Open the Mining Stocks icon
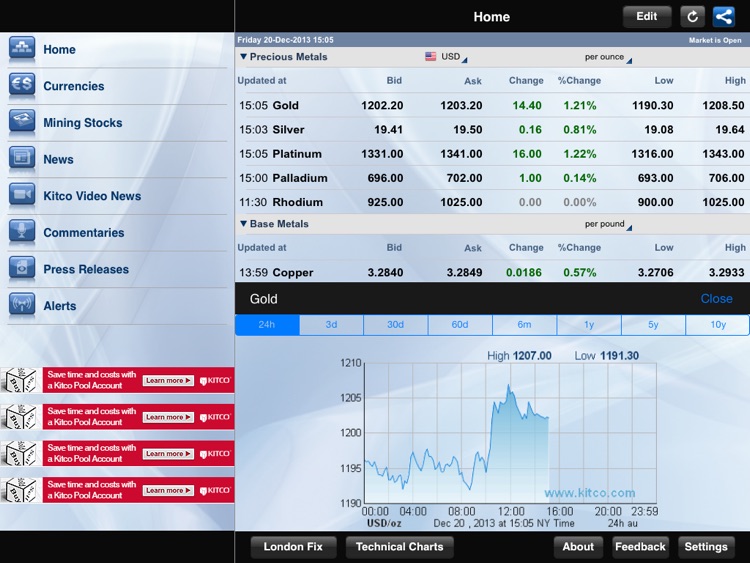The image size is (750, 563). tap(22, 122)
